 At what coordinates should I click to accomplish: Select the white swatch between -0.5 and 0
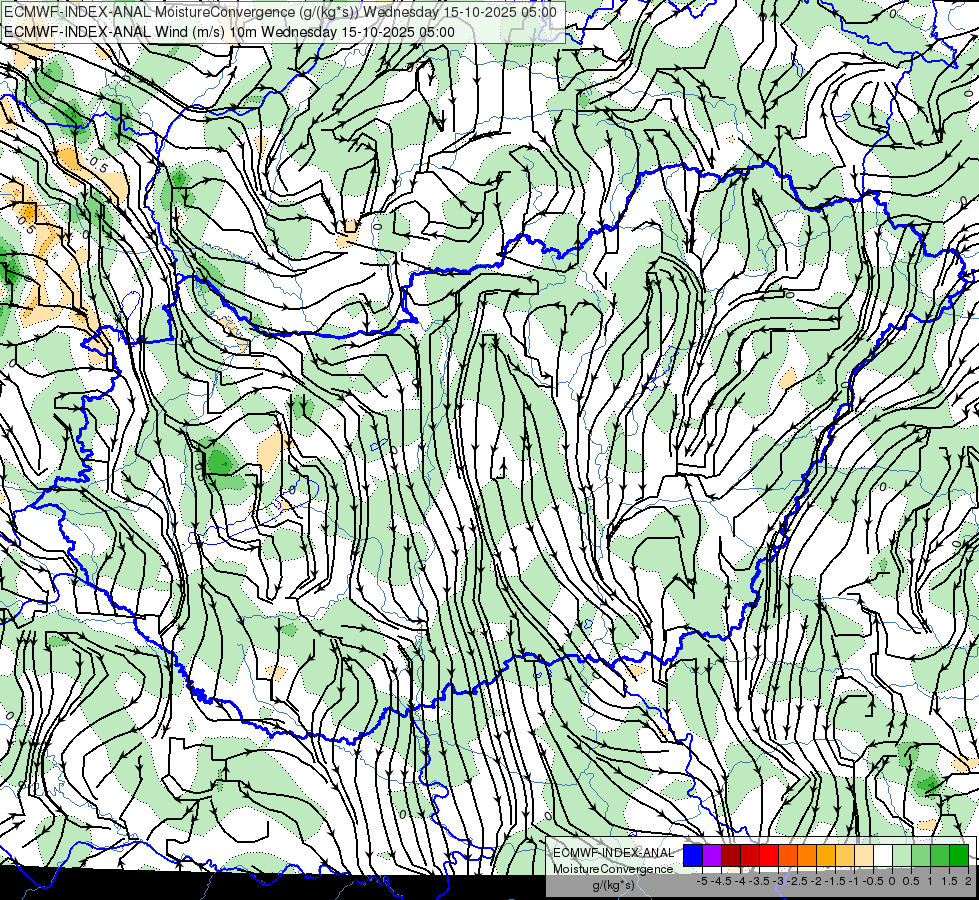tap(883, 855)
